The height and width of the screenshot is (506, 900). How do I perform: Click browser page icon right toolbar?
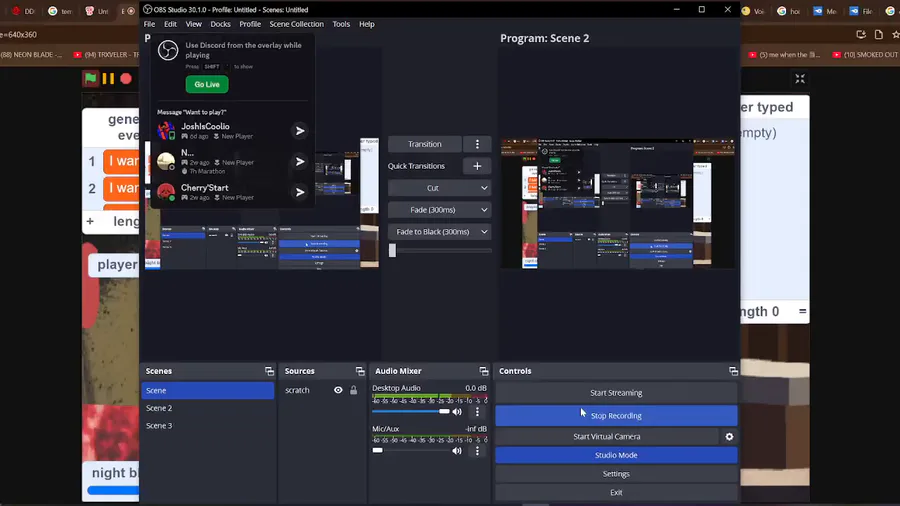878,34
